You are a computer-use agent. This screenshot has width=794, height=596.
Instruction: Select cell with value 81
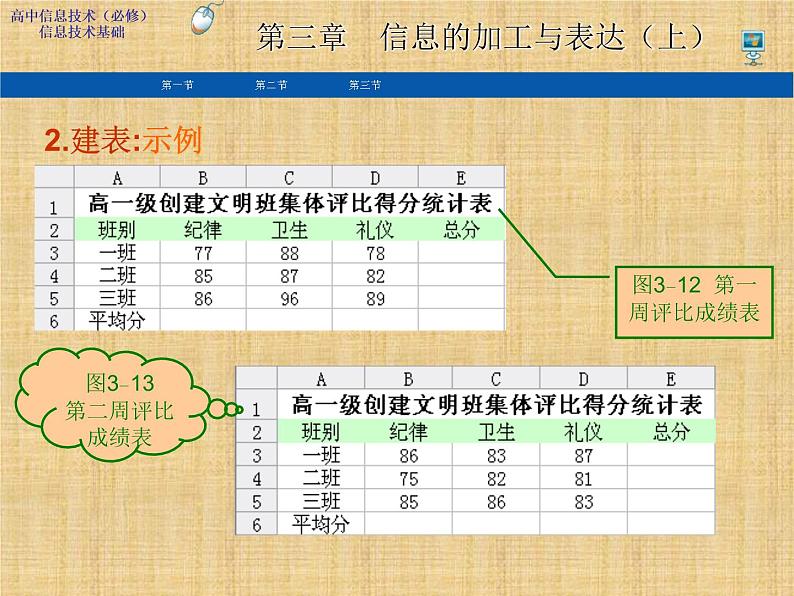click(583, 479)
